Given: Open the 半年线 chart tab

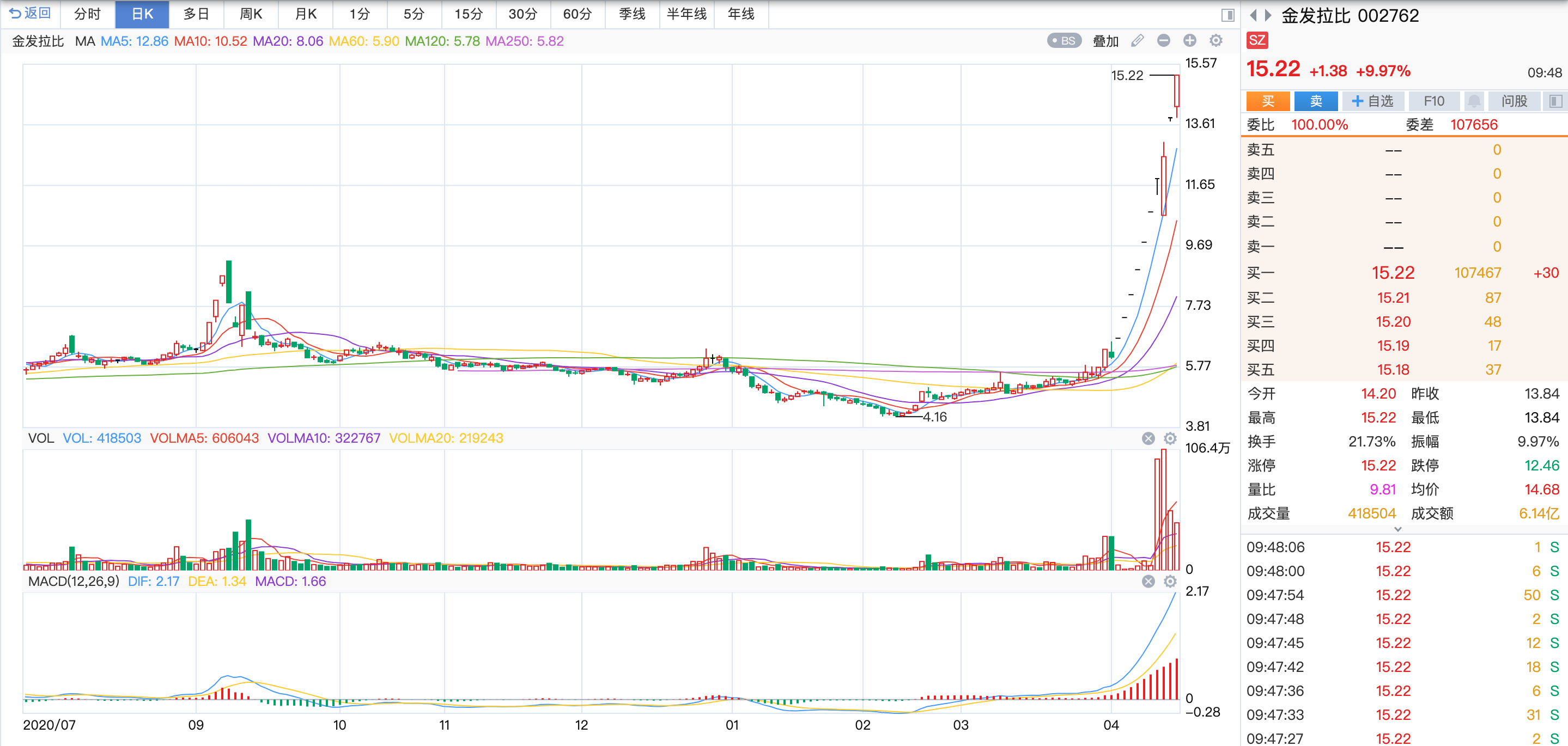Looking at the screenshot, I should pos(686,14).
